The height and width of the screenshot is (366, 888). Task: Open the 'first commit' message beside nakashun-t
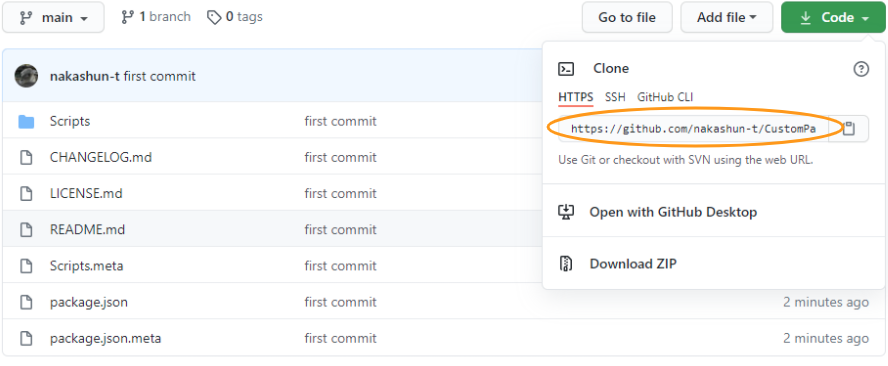160,76
